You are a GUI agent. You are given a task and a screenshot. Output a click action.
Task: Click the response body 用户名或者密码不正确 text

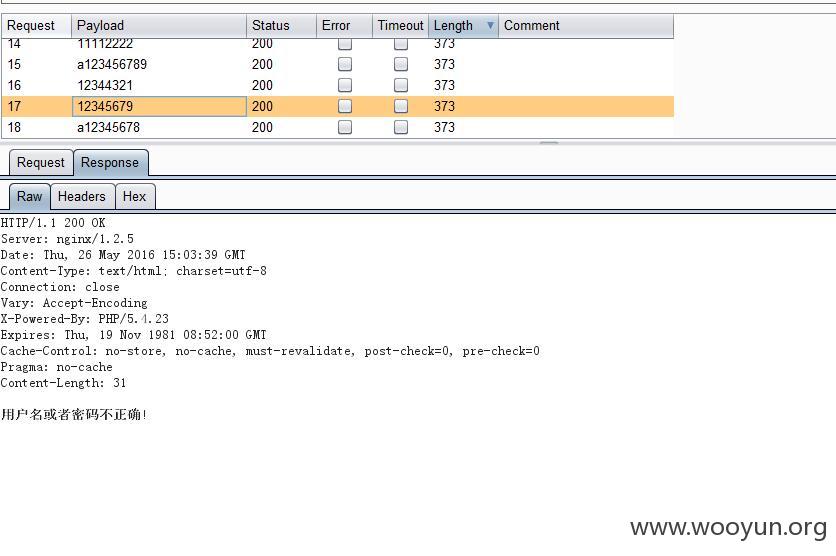pyautogui.click(x=74, y=415)
